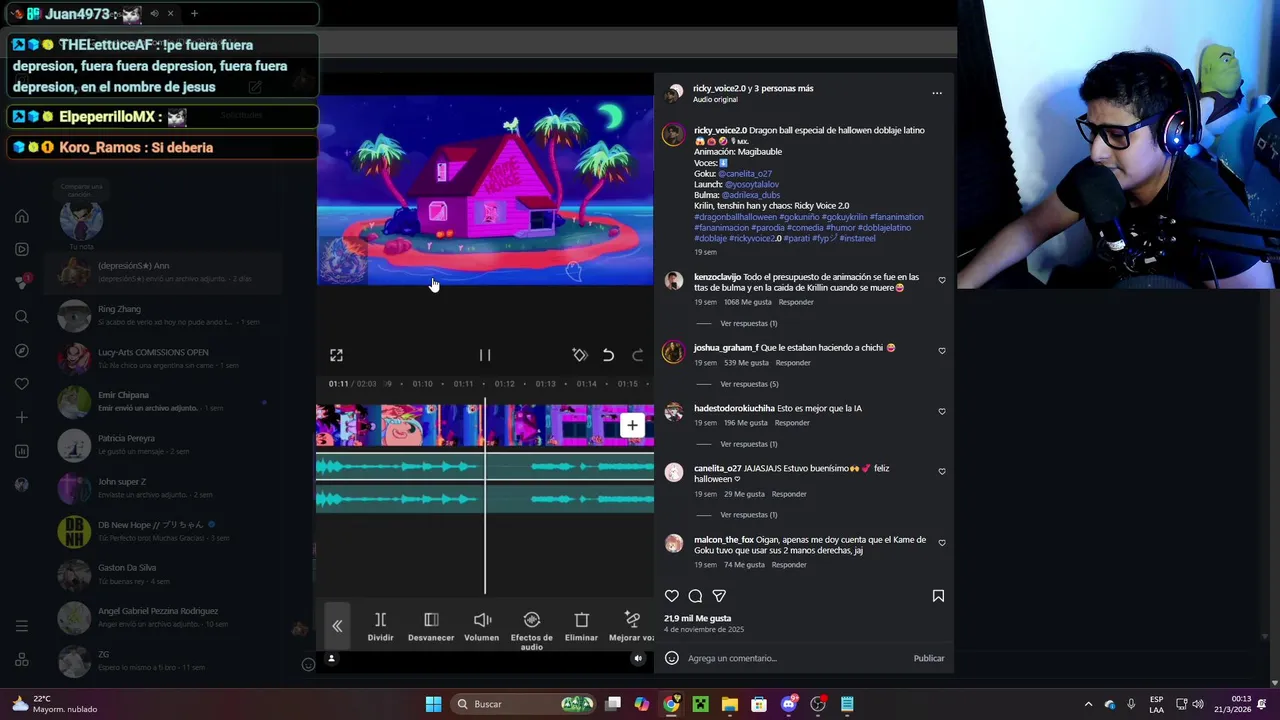Open Messages with the notification badge

click(22, 282)
